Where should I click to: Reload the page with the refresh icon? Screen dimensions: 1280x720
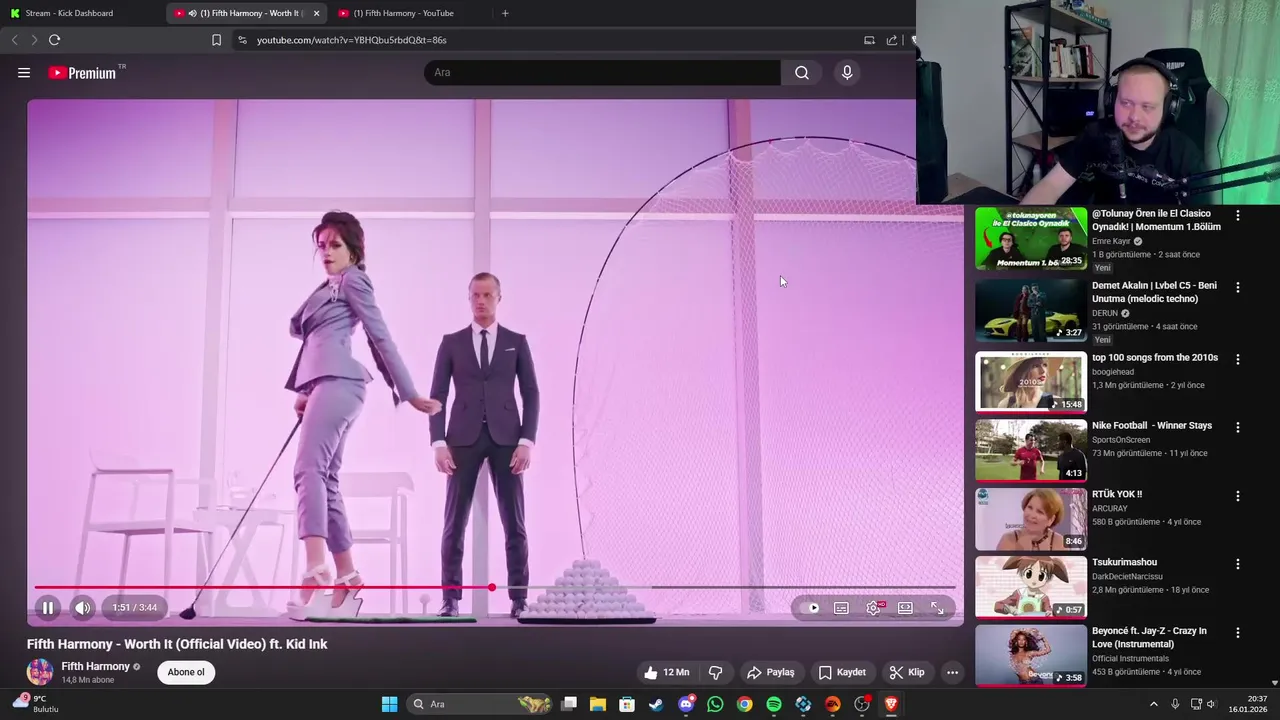pyautogui.click(x=54, y=40)
